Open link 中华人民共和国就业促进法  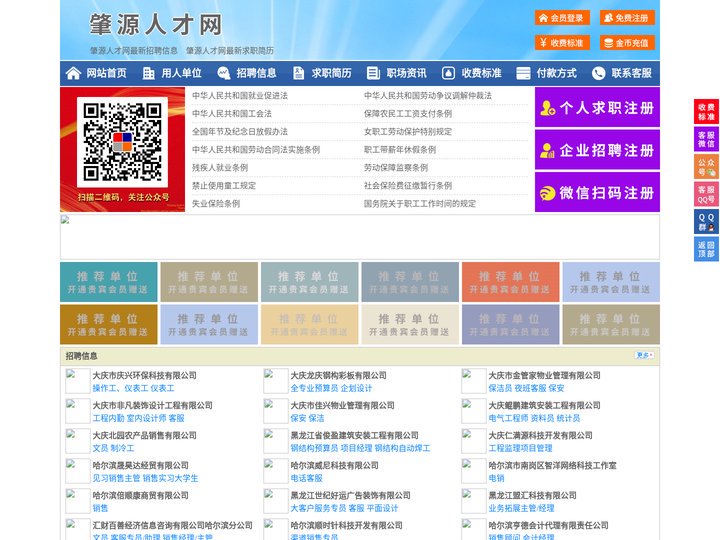tap(240, 96)
